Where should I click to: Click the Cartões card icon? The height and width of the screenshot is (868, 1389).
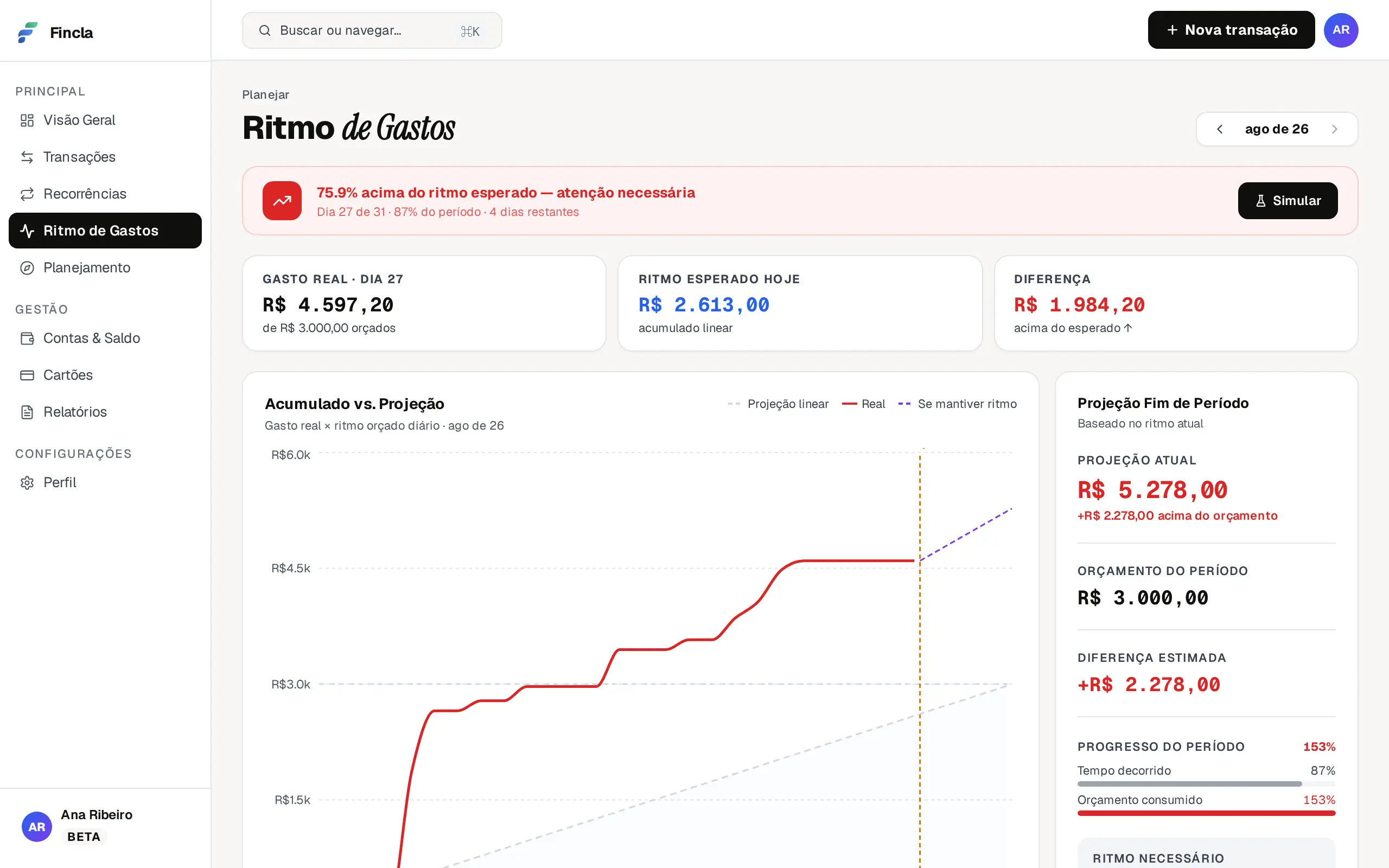coord(27,375)
